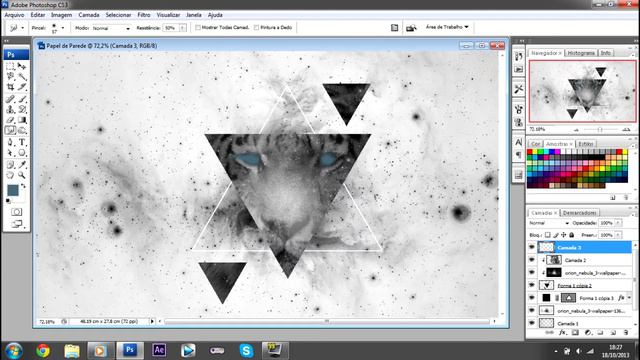Open the Camada menu
640x360 pixels.
pos(89,15)
